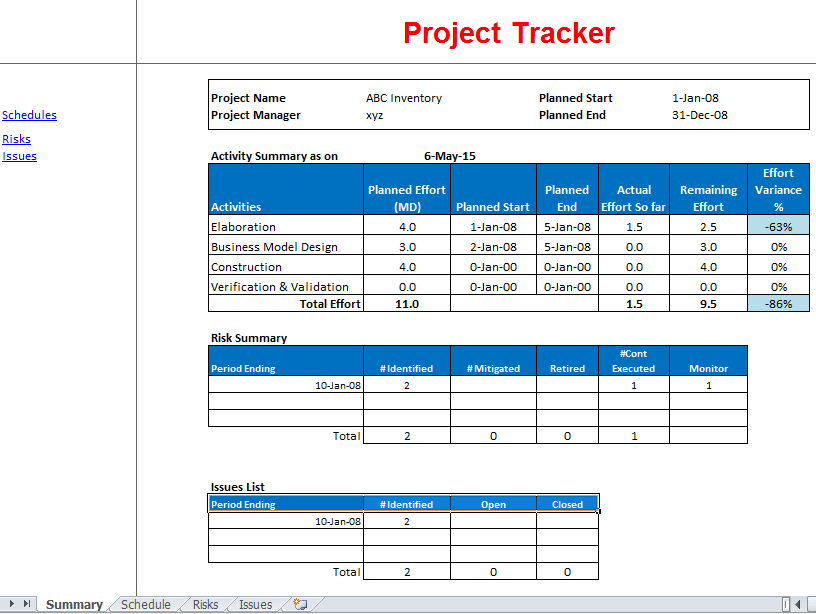Click the Planned Start 1-Jan-08 project date
The width and height of the screenshot is (816, 614).
(695, 98)
